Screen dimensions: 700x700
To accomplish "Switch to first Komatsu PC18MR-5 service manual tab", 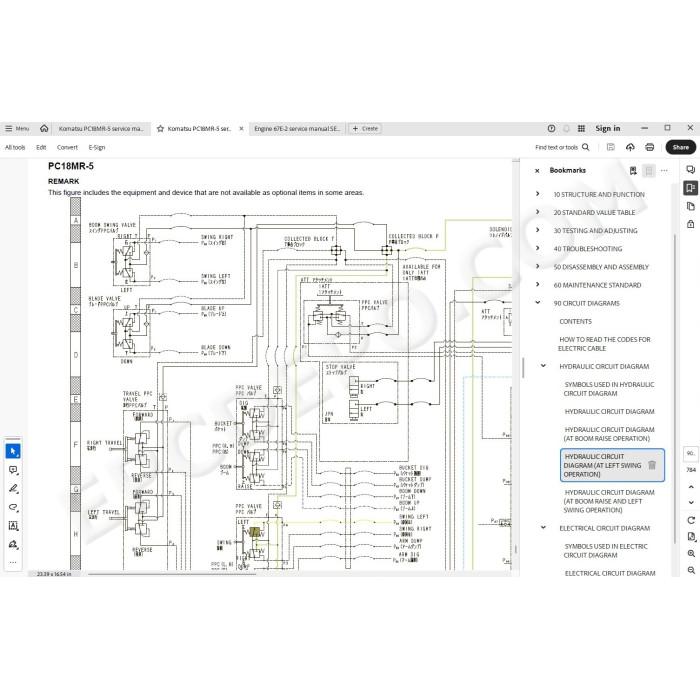I will pyautogui.click(x=101, y=129).
